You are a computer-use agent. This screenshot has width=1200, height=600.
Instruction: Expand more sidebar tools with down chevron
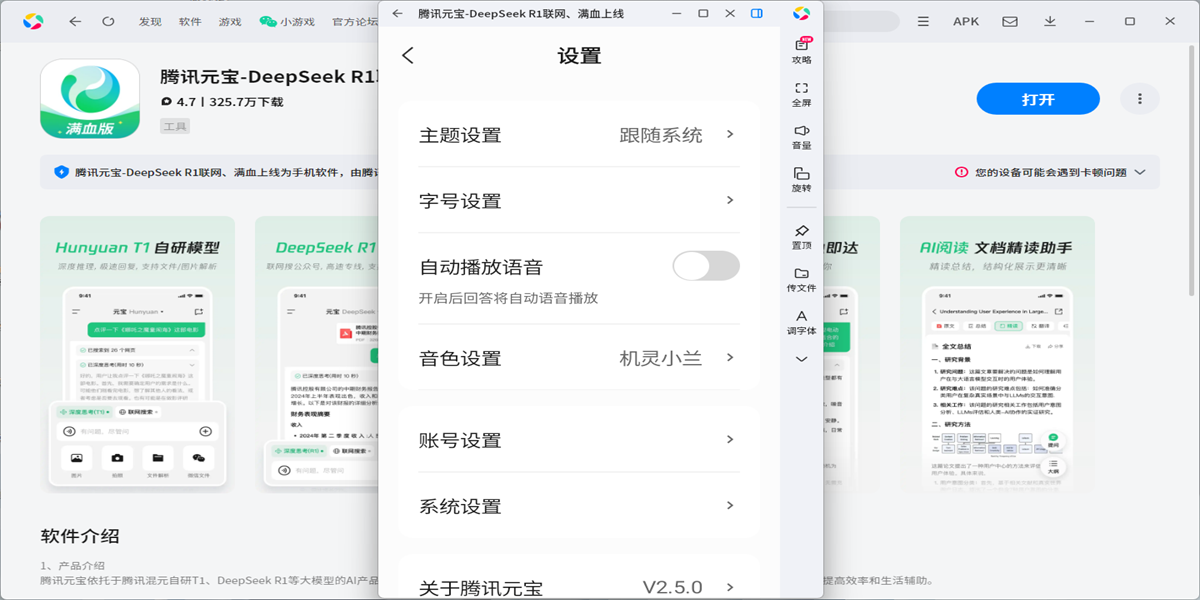[801, 359]
